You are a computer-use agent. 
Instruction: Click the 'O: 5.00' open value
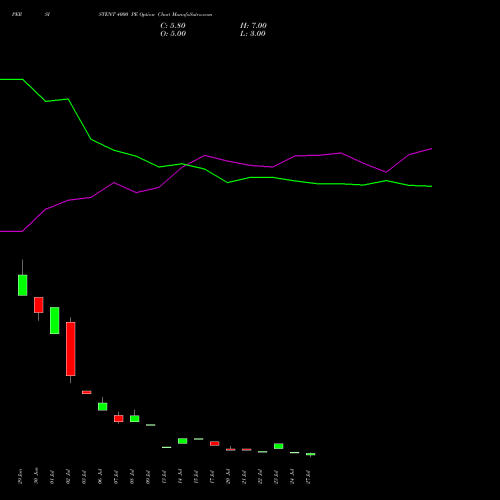click(173, 34)
